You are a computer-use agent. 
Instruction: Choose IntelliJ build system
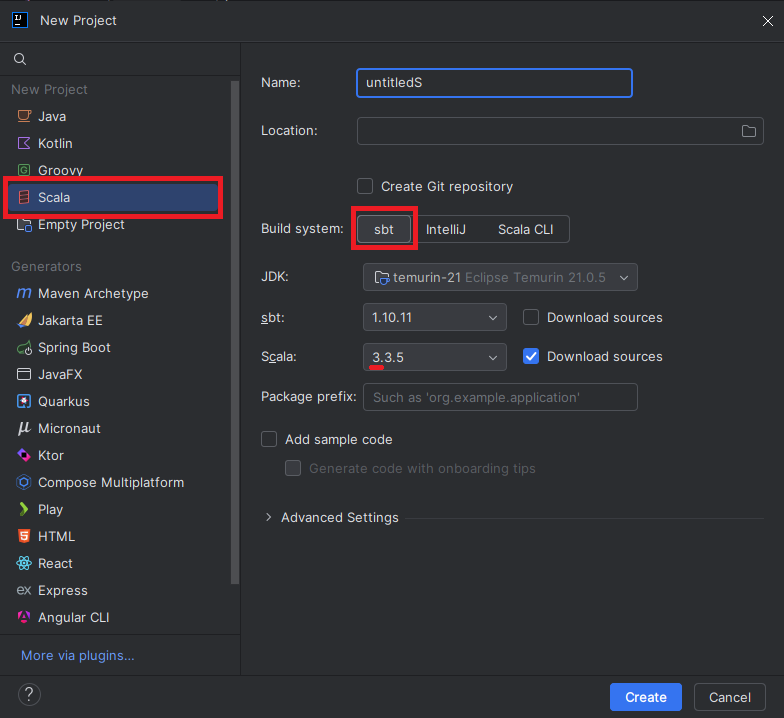(446, 229)
